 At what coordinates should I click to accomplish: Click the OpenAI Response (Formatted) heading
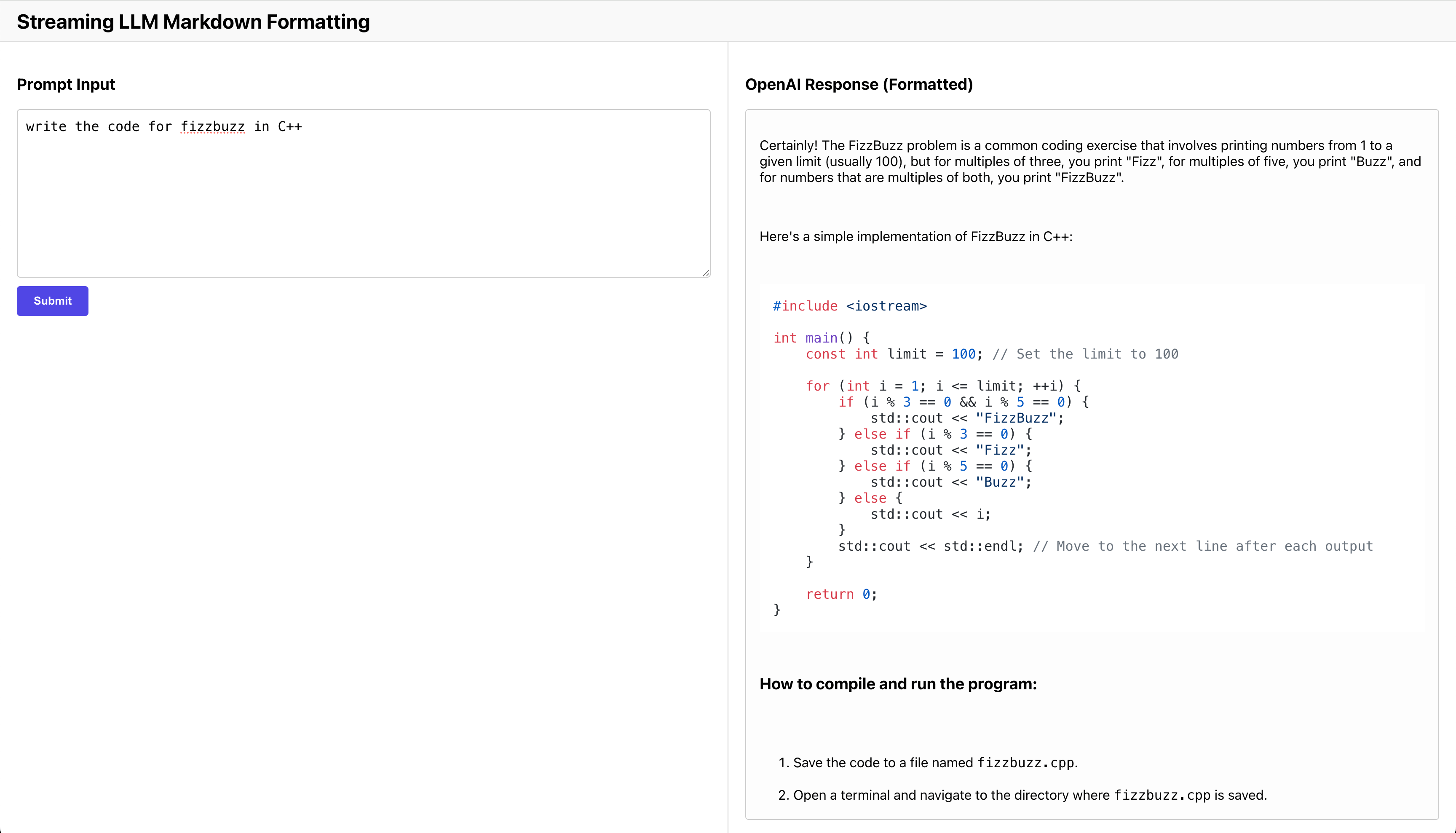858,84
